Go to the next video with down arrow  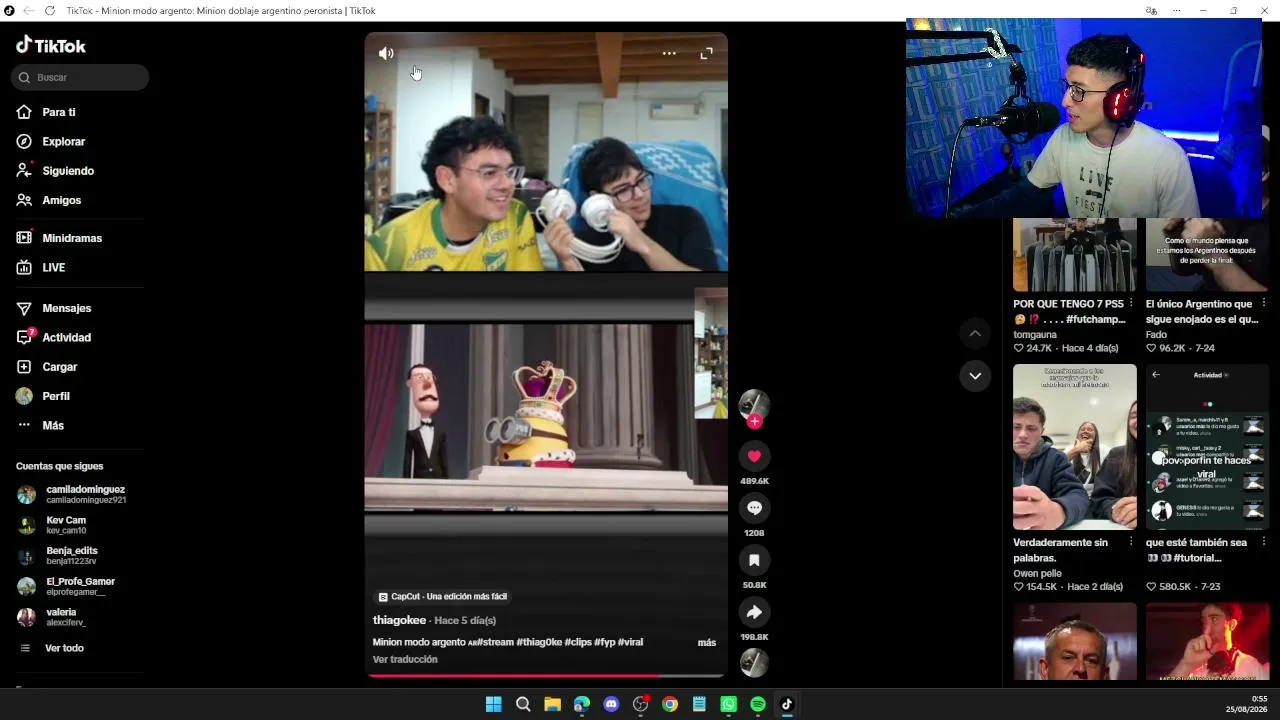tap(975, 376)
